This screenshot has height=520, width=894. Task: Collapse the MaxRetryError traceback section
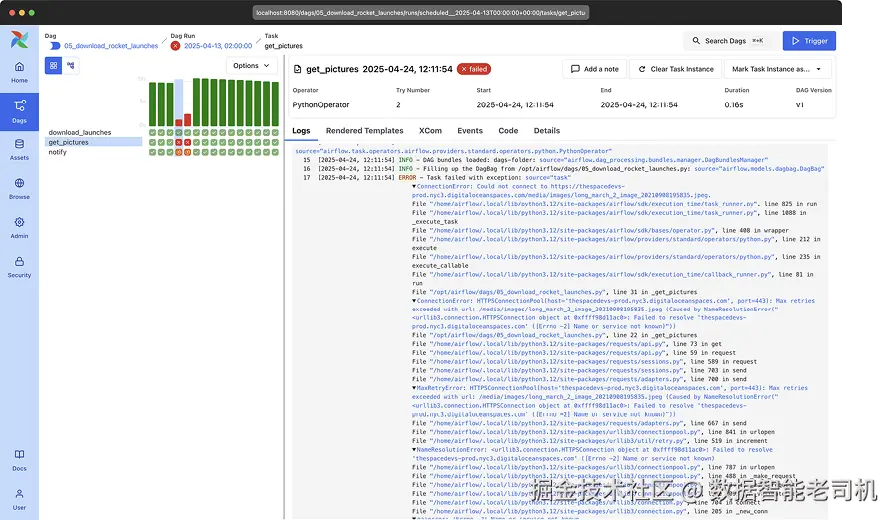point(414,388)
